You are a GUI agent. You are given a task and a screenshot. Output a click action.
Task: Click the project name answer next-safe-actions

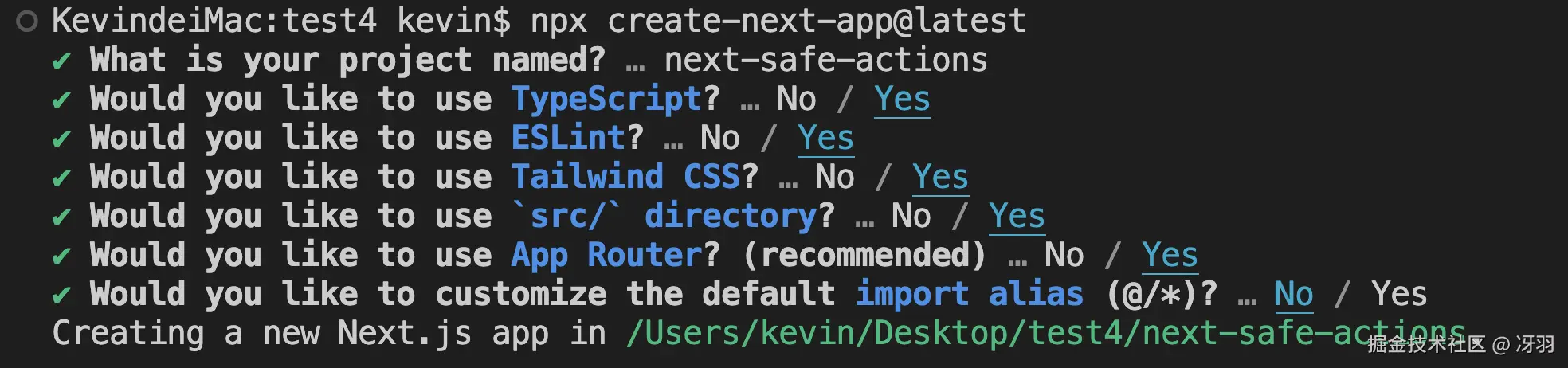click(825, 61)
